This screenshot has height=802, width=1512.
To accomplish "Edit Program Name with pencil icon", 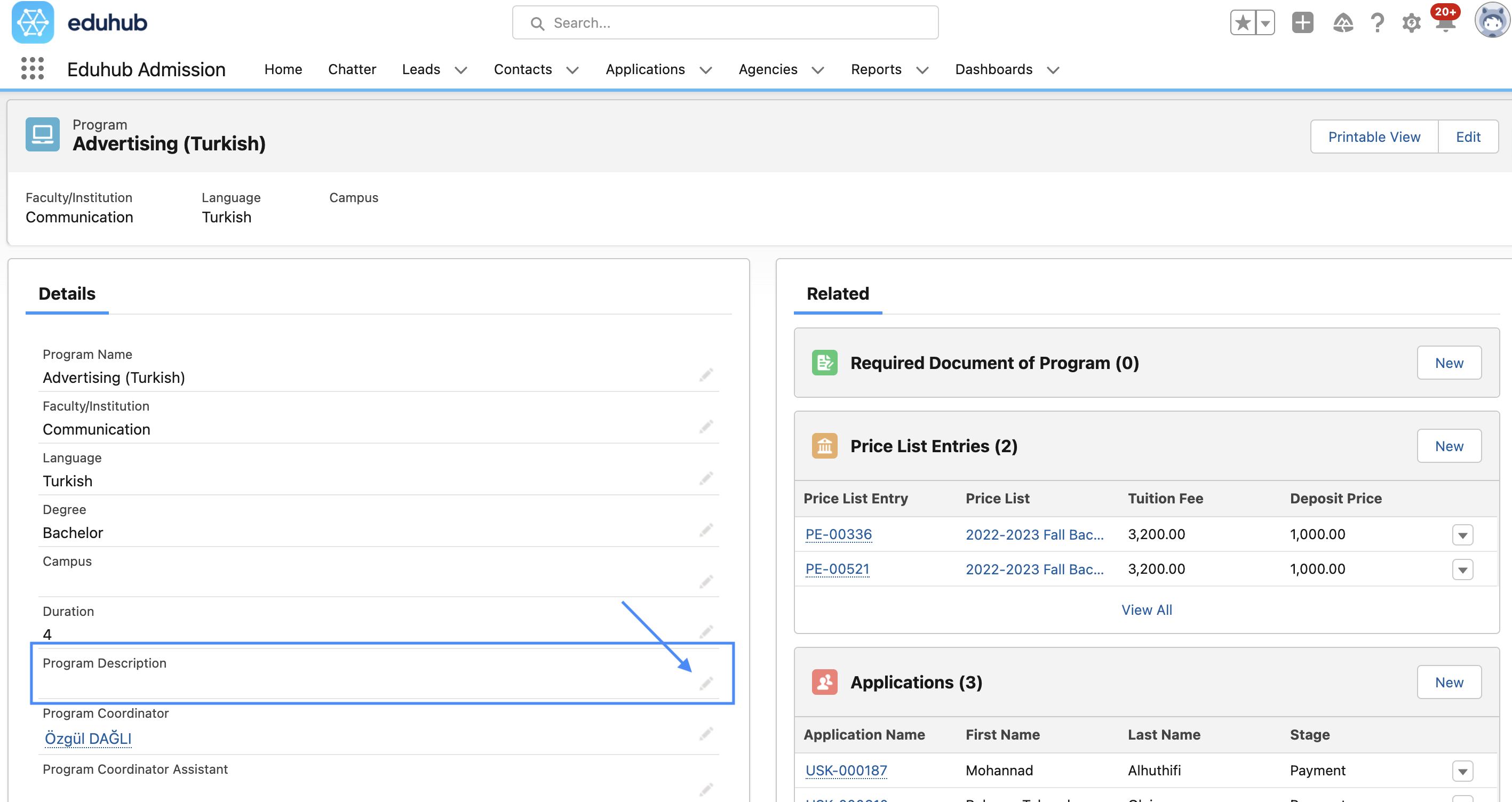I will point(706,375).
